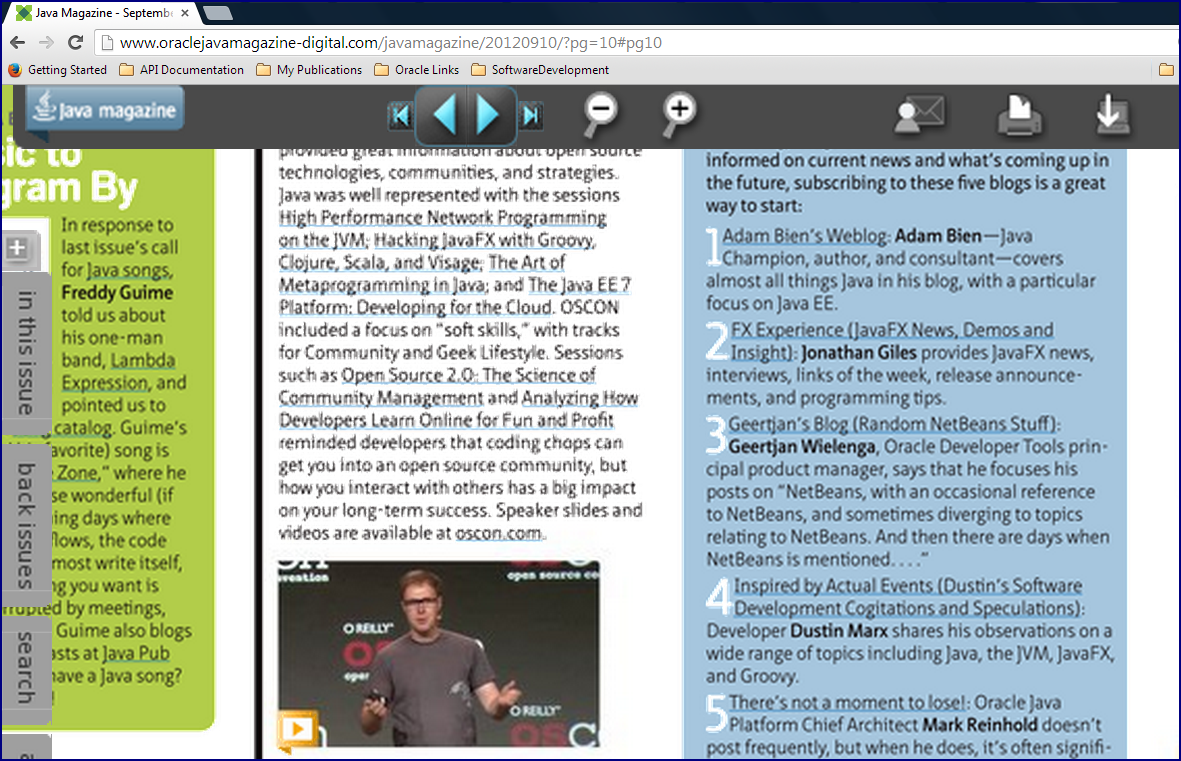Click the Java magazine logo button
The height and width of the screenshot is (761, 1181).
pos(105,110)
